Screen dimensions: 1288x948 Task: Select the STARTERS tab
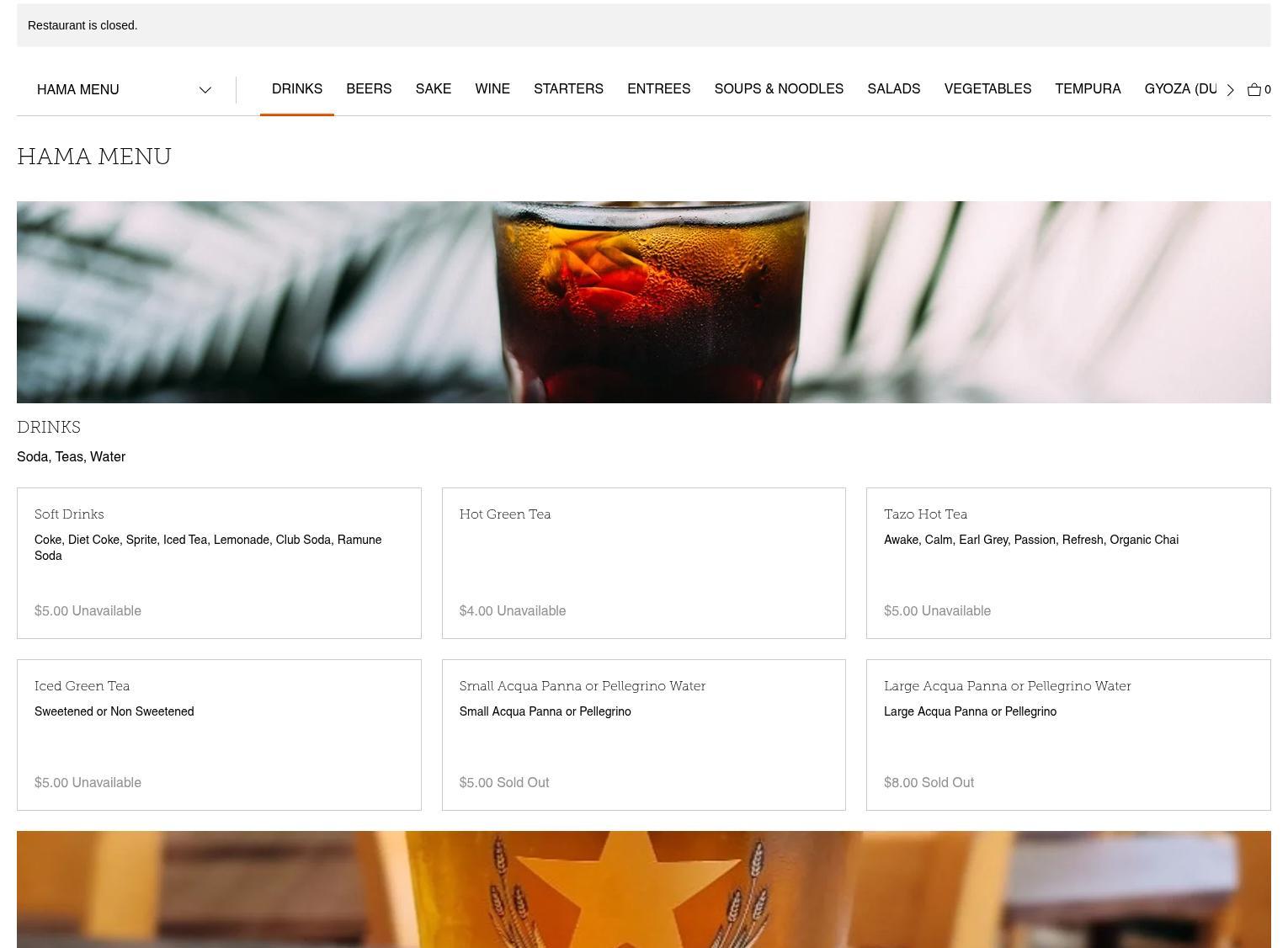click(568, 89)
